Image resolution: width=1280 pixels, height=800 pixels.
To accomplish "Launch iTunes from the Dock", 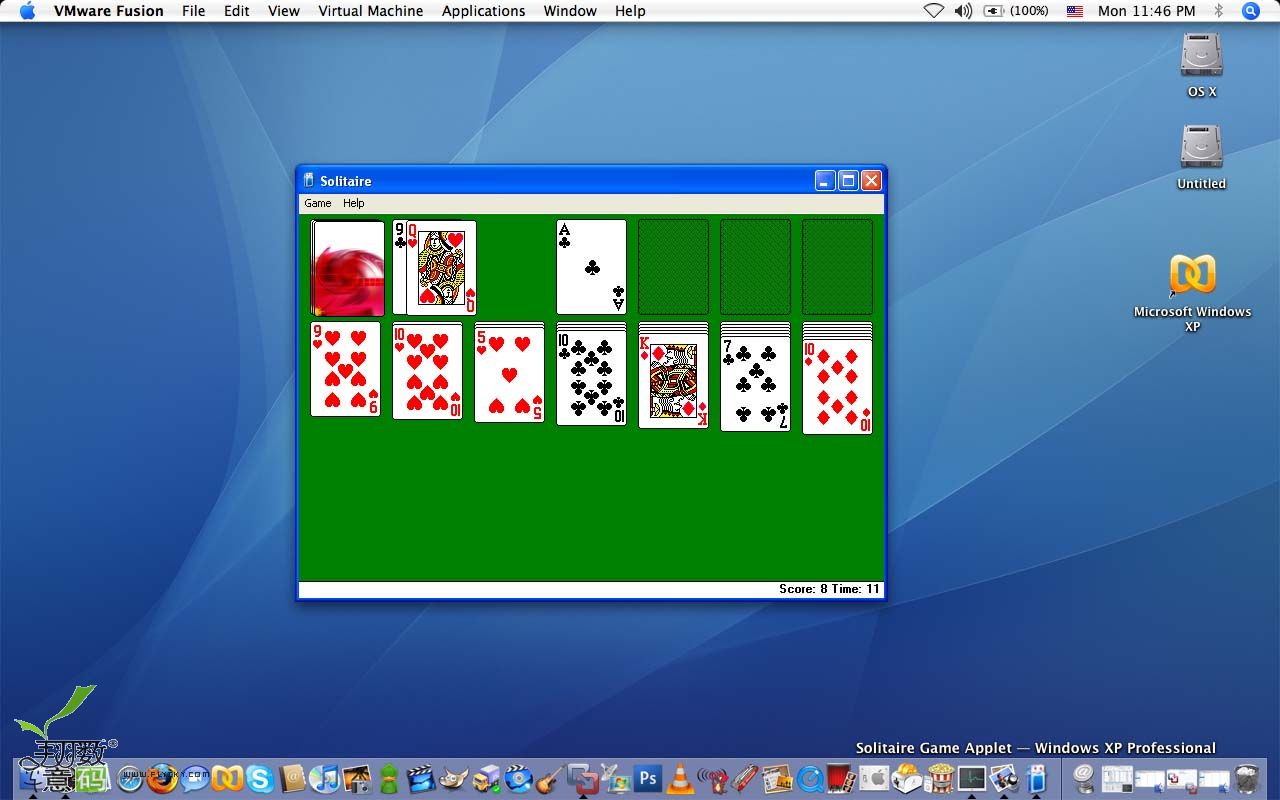I will [x=324, y=778].
